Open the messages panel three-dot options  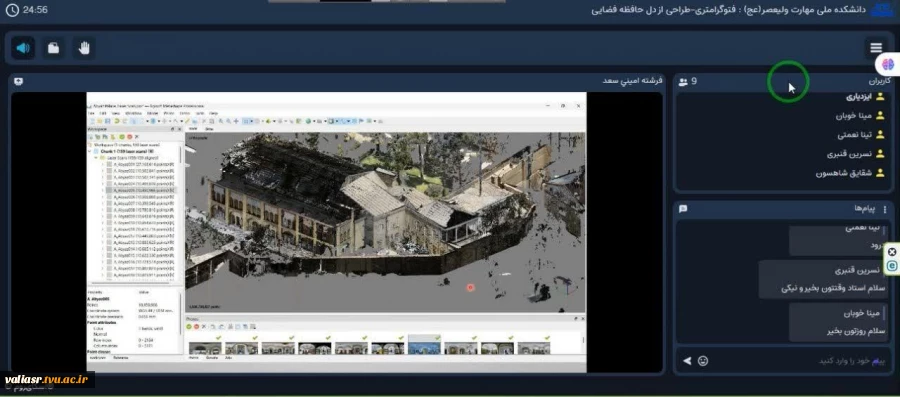(x=885, y=209)
